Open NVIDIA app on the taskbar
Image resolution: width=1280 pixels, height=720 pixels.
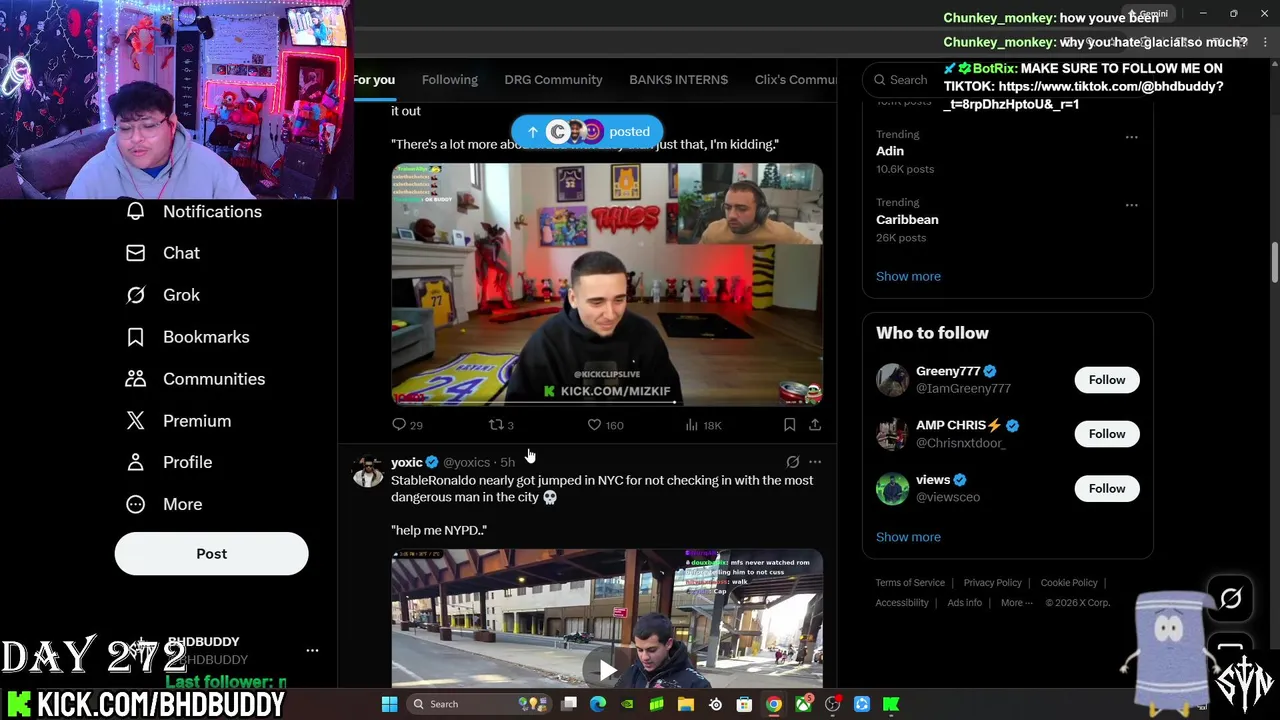pos(627,704)
